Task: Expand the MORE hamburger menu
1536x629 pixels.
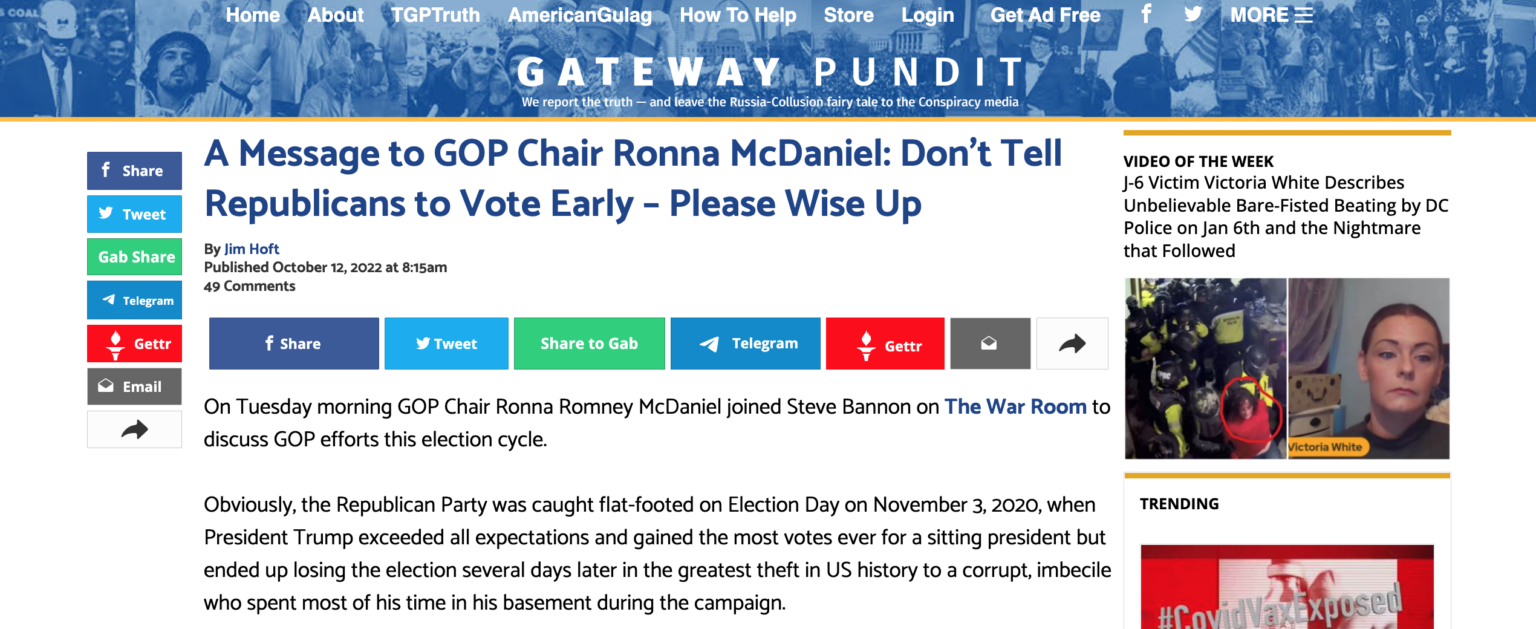Action: click(x=1271, y=15)
